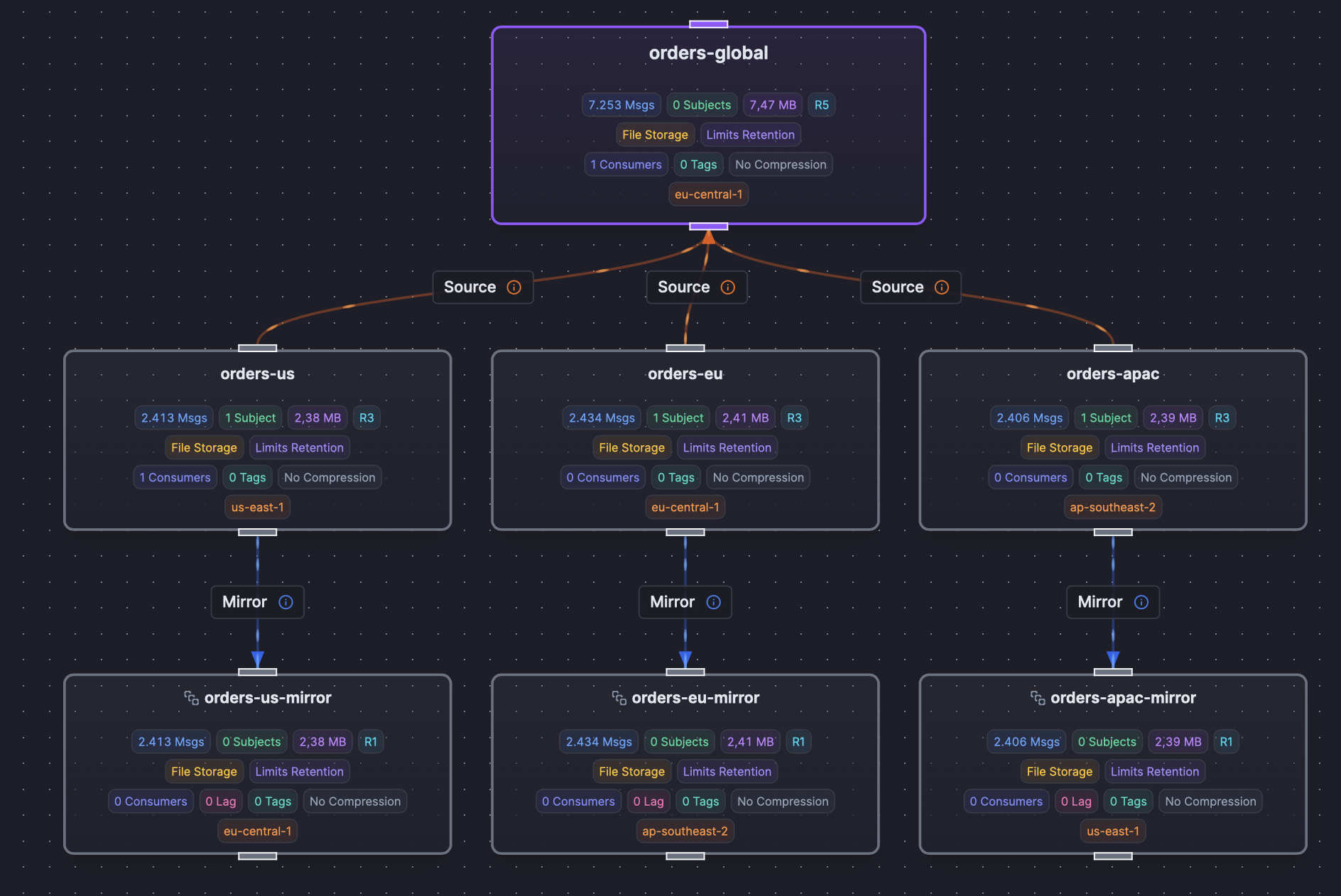
Task: Click the info icon on the rightmost Source label
Action: 942,287
